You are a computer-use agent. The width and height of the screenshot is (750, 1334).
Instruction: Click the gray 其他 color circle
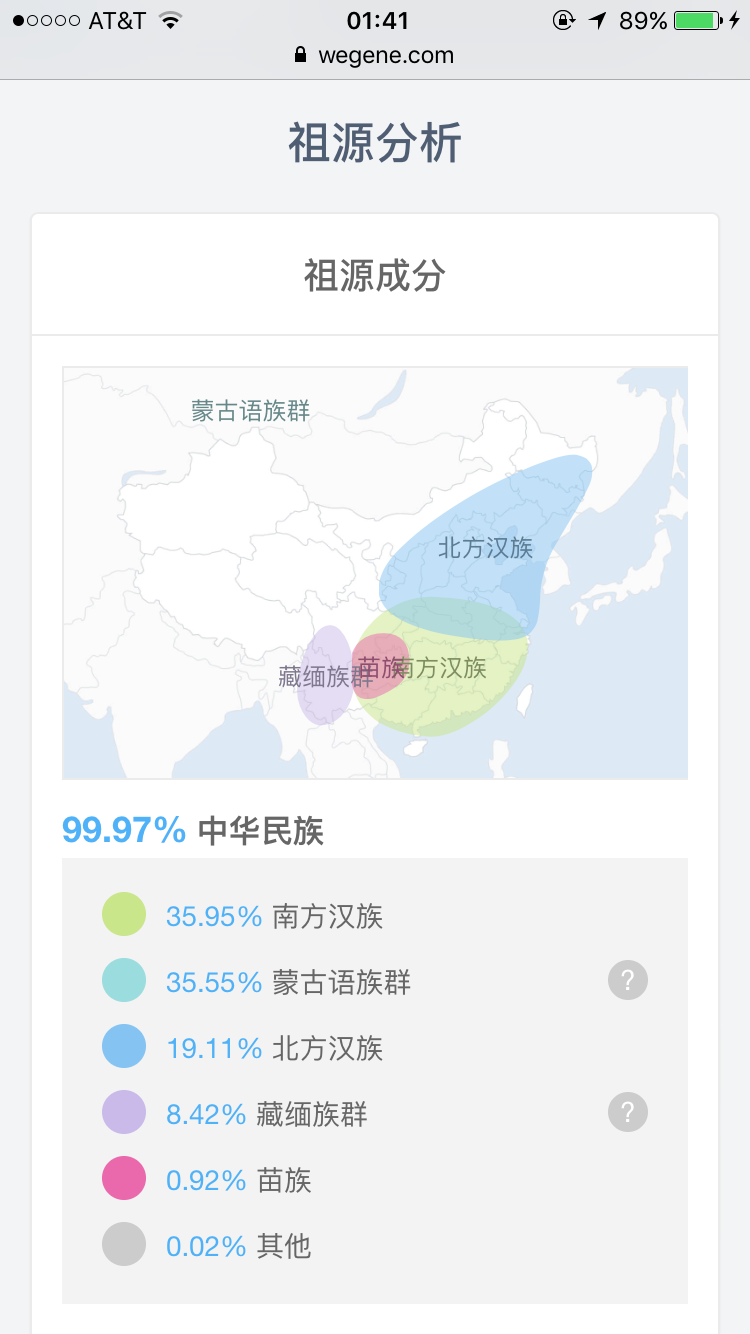[124, 1245]
